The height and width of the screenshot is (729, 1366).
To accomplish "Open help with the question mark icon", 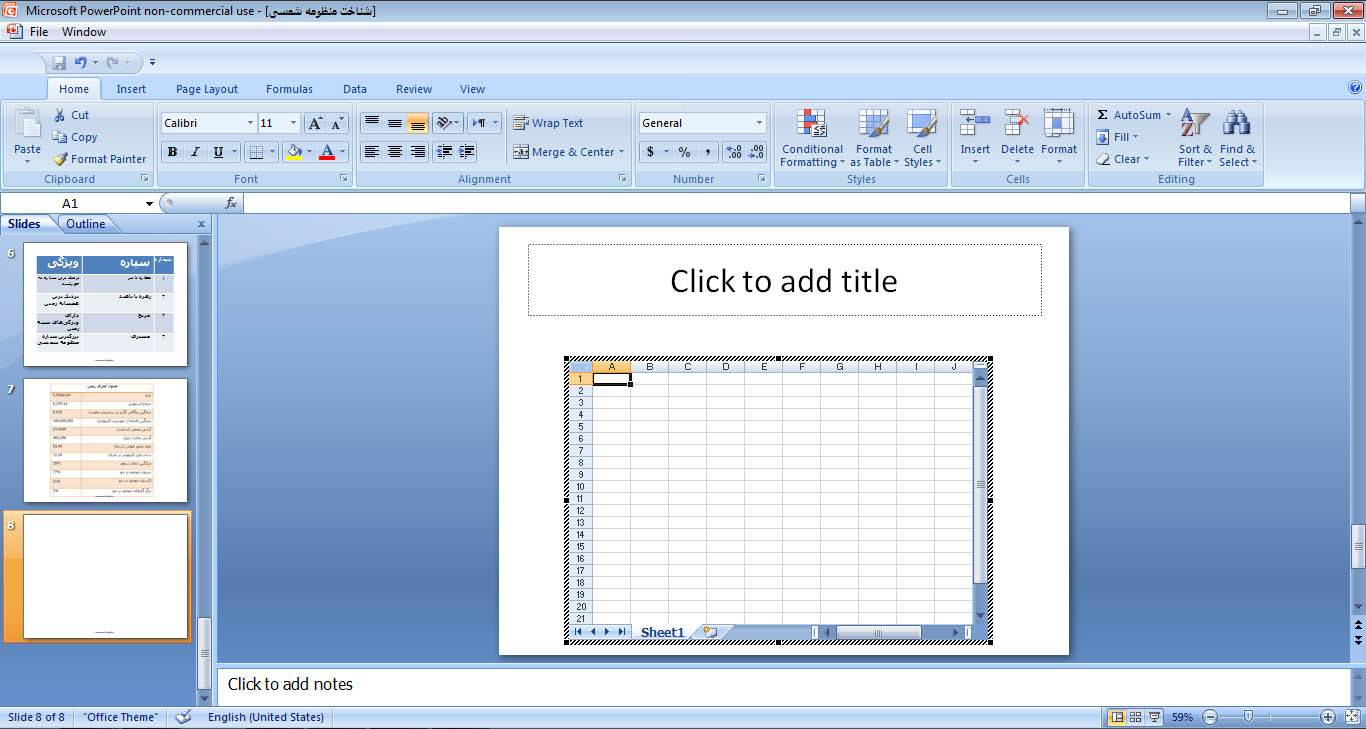I will [1355, 88].
